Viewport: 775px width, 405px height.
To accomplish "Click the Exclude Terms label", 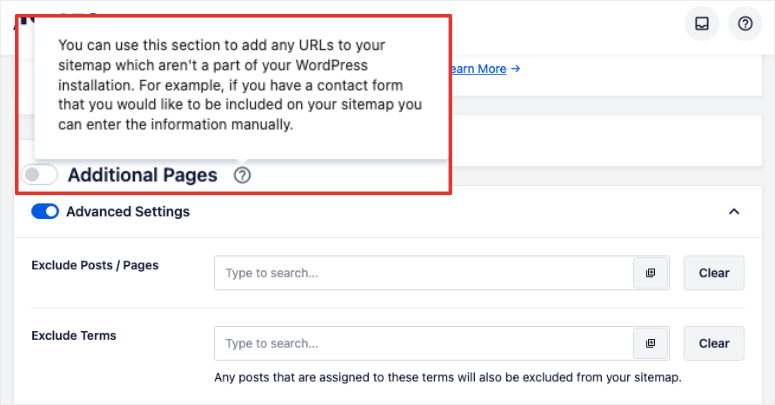I will pyautogui.click(x=74, y=335).
